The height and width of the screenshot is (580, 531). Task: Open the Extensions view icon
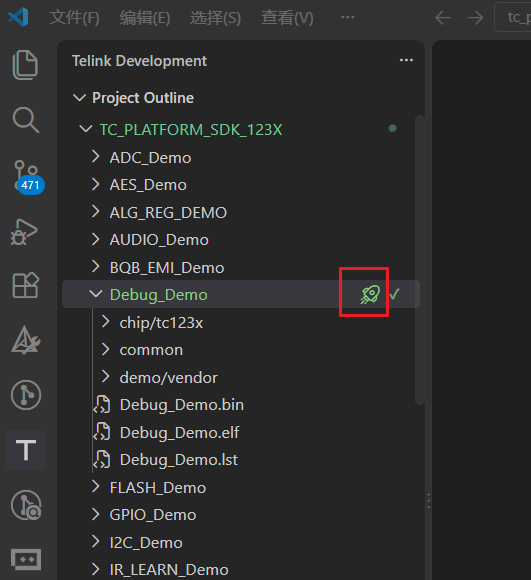[x=26, y=285]
